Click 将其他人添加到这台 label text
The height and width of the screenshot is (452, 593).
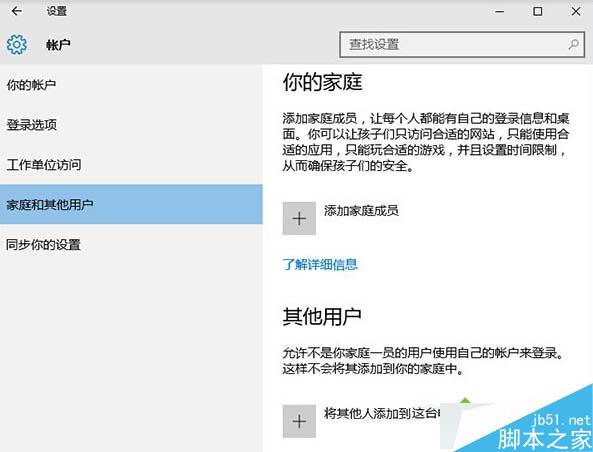pyautogui.click(x=381, y=413)
